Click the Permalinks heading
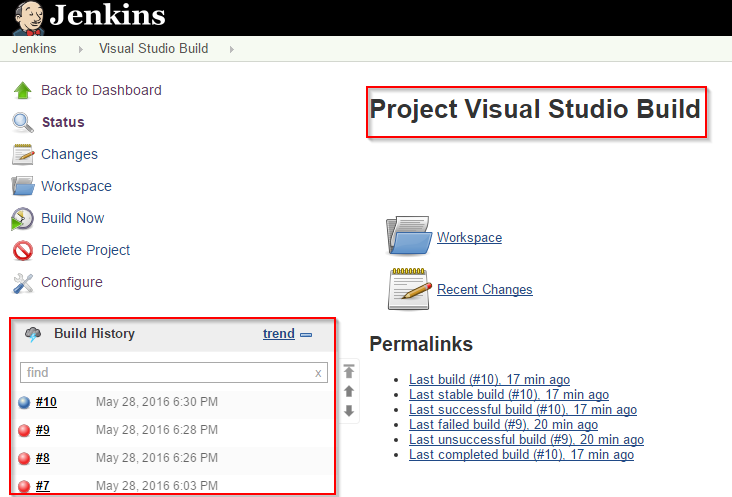Screen dimensions: 732x497 421,344
